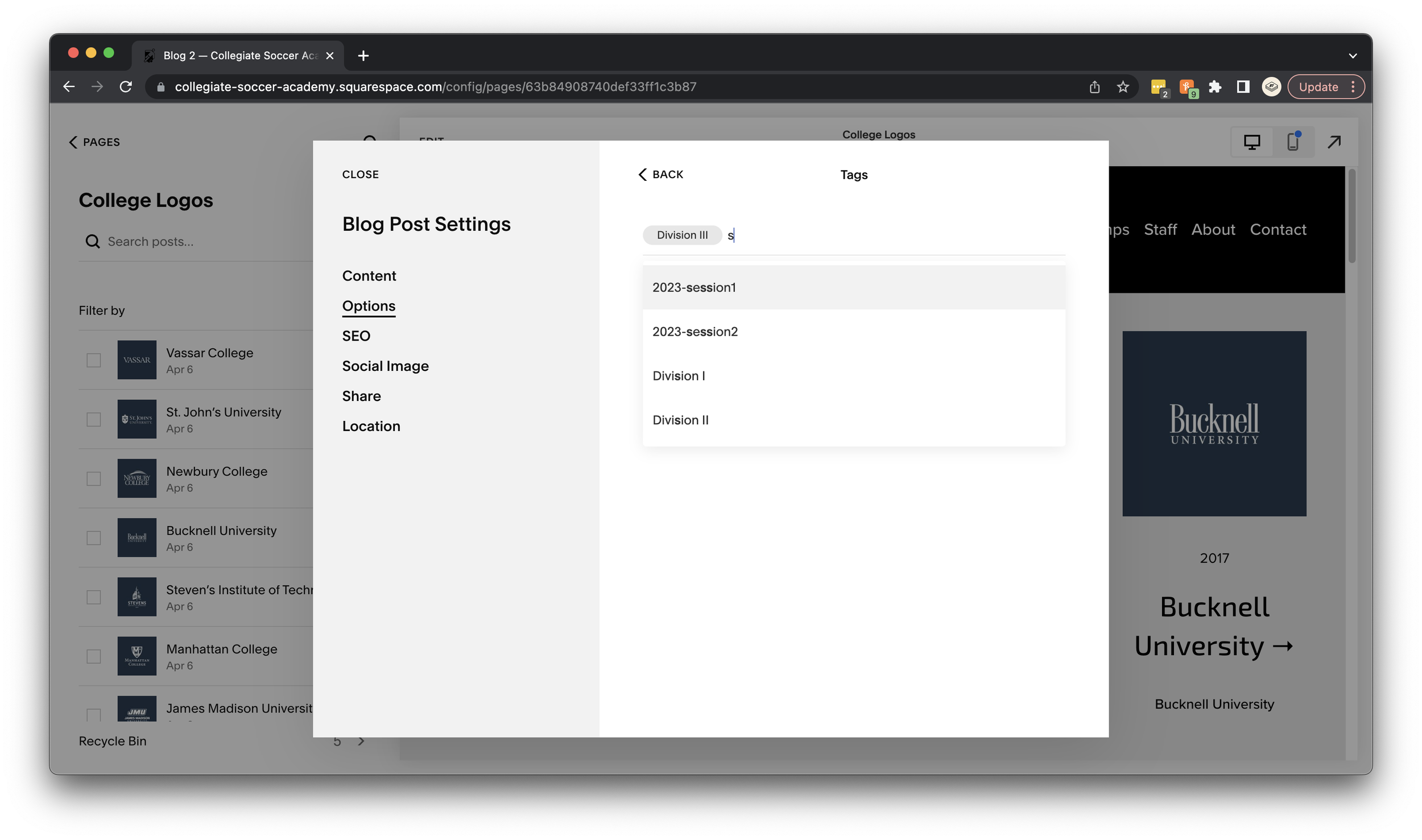
Task: Switch to Social Image section
Action: coord(385,366)
